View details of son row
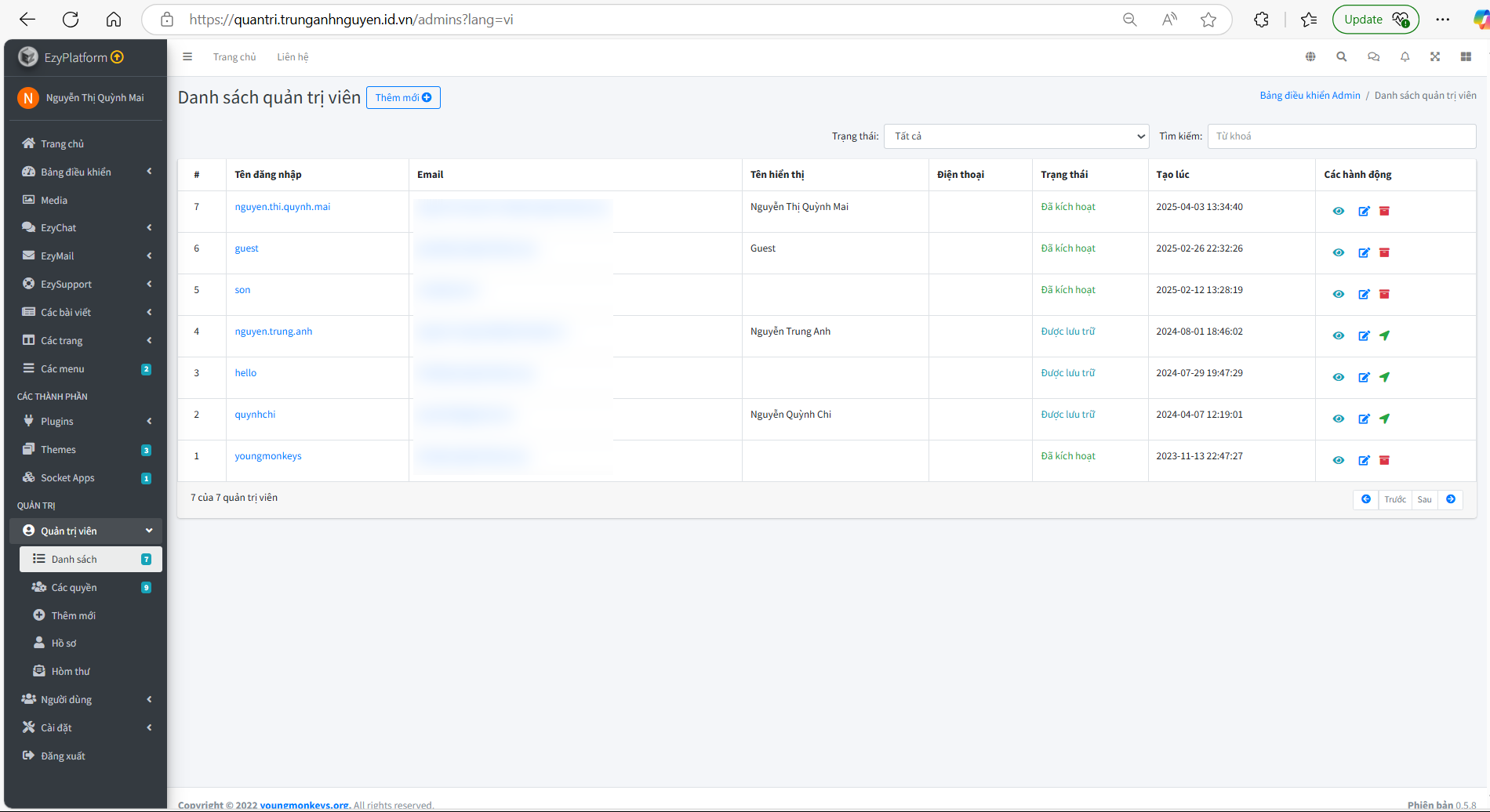This screenshot has height=812, width=1490. [x=1339, y=295]
